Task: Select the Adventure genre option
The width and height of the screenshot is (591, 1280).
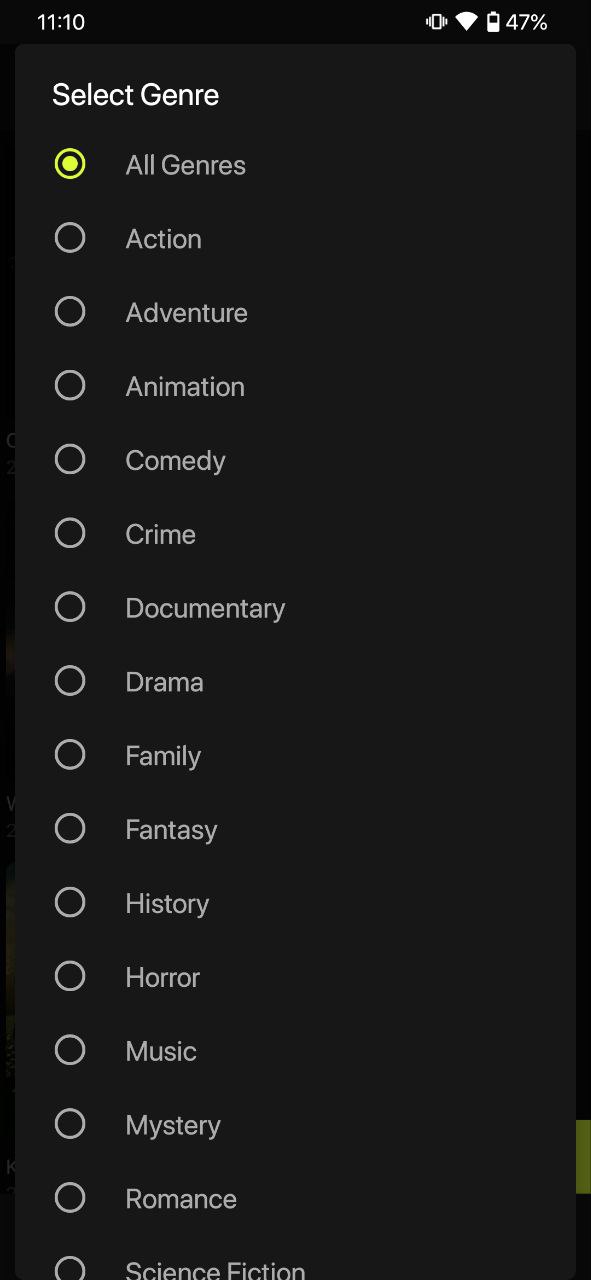Action: click(70, 311)
